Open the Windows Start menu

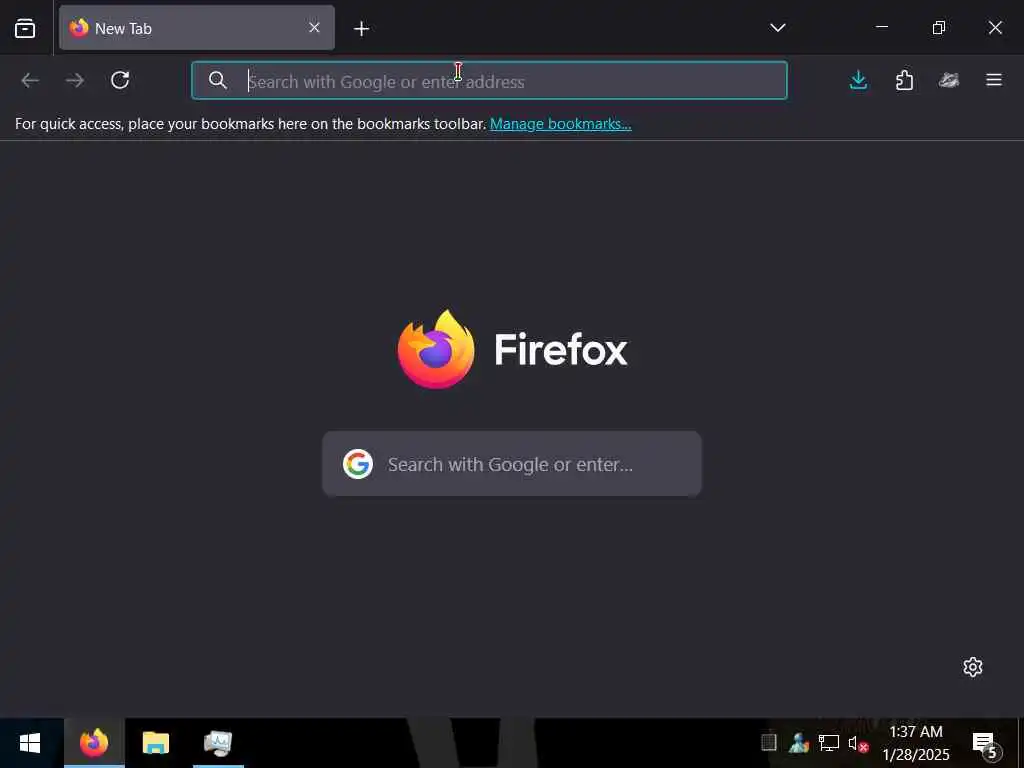tap(30, 743)
